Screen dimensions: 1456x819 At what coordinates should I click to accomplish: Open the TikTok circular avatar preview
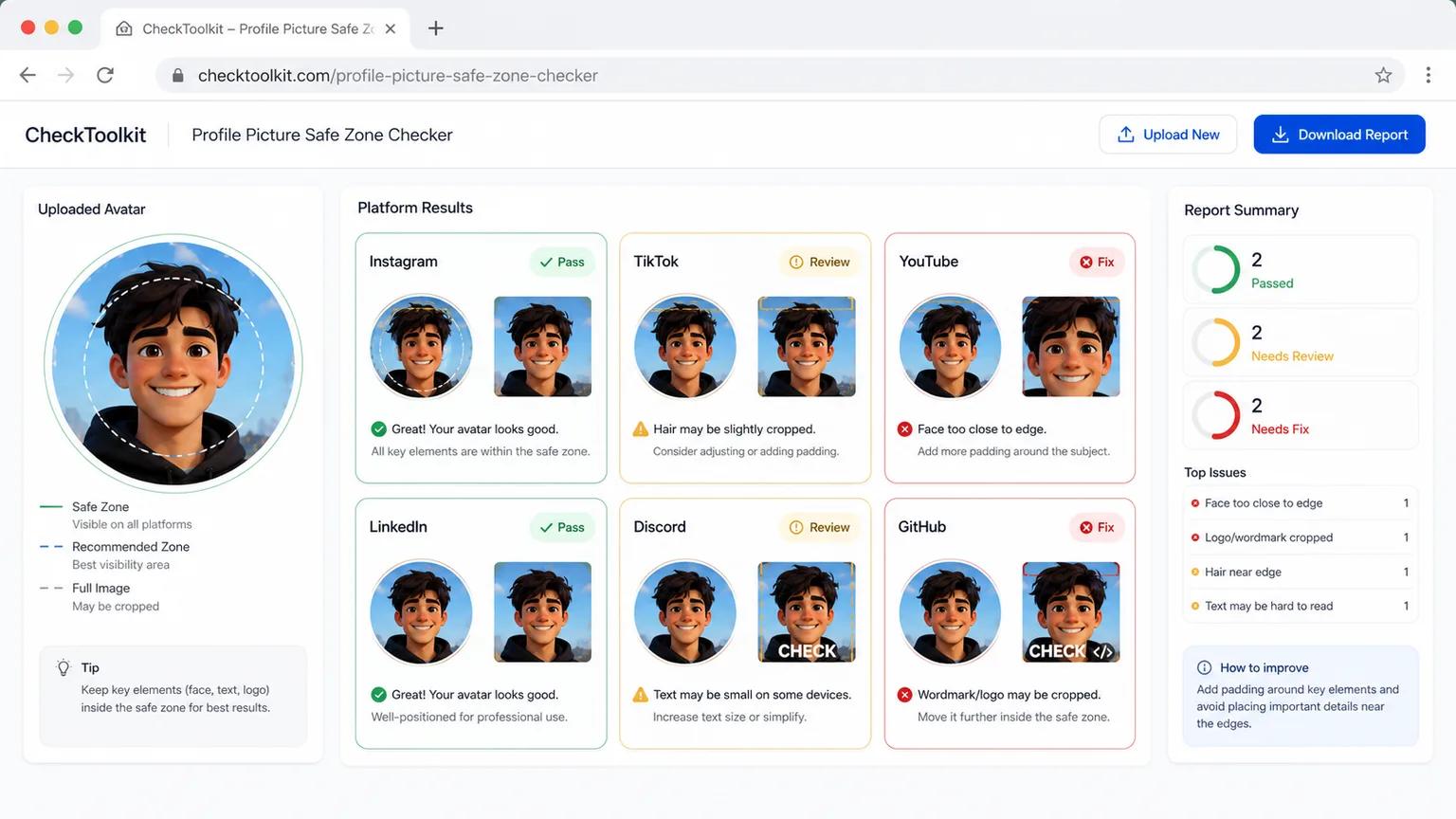click(x=685, y=346)
